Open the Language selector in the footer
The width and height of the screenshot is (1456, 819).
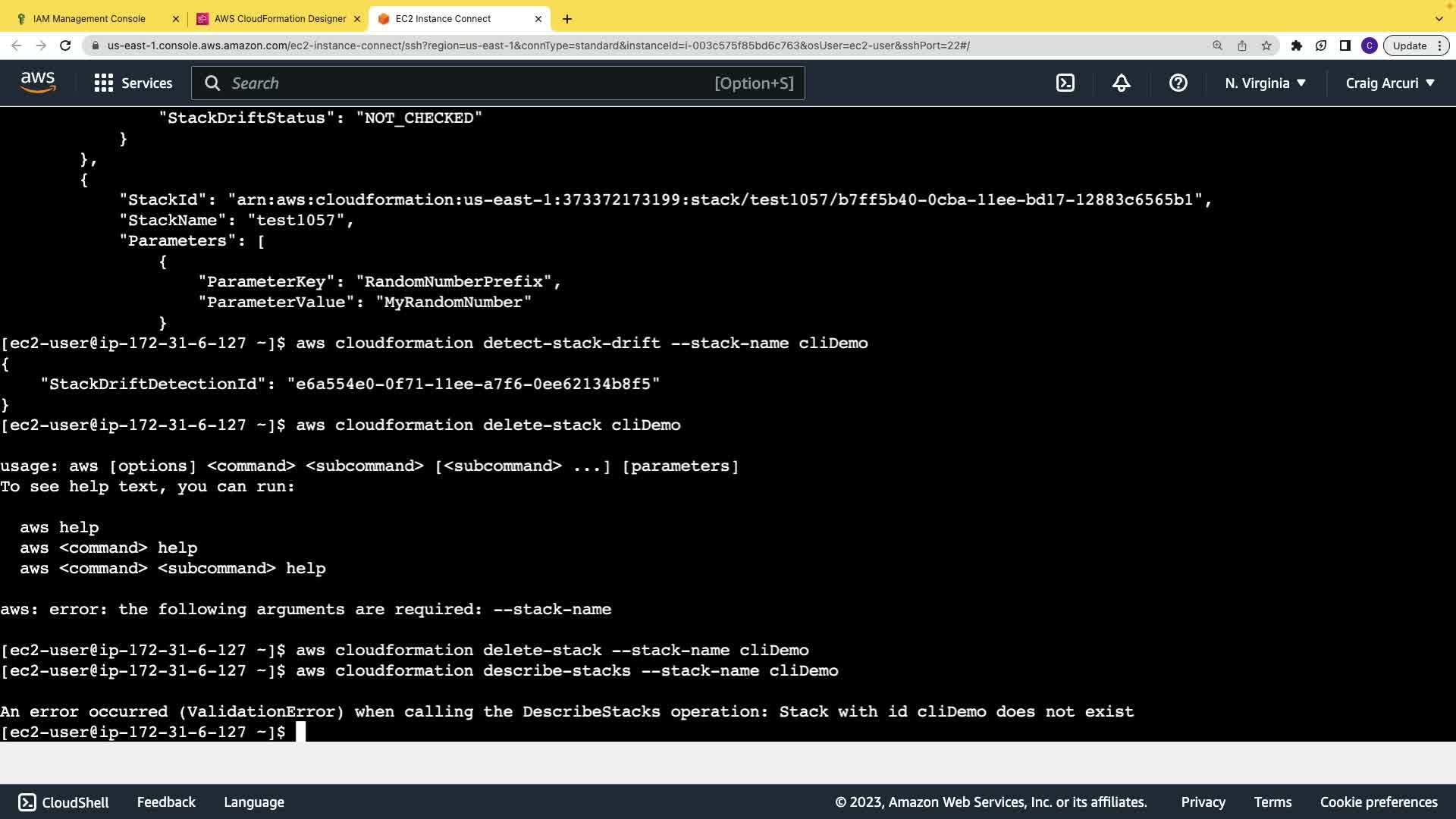[254, 802]
